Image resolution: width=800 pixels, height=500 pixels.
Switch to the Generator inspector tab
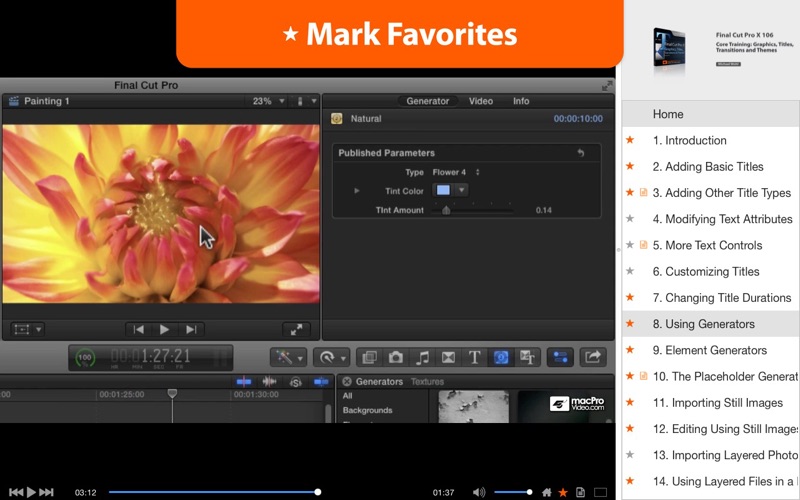[428, 101]
